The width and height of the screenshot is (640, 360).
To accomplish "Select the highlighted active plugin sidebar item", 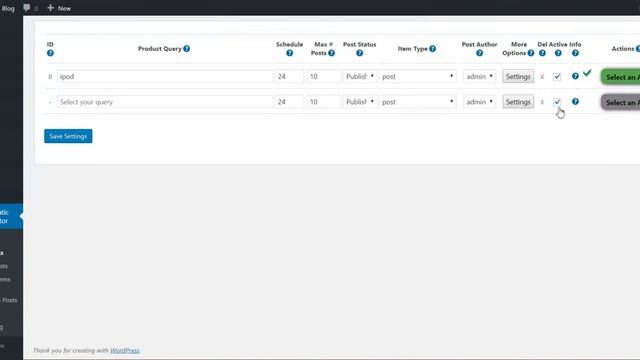I will tap(11, 216).
